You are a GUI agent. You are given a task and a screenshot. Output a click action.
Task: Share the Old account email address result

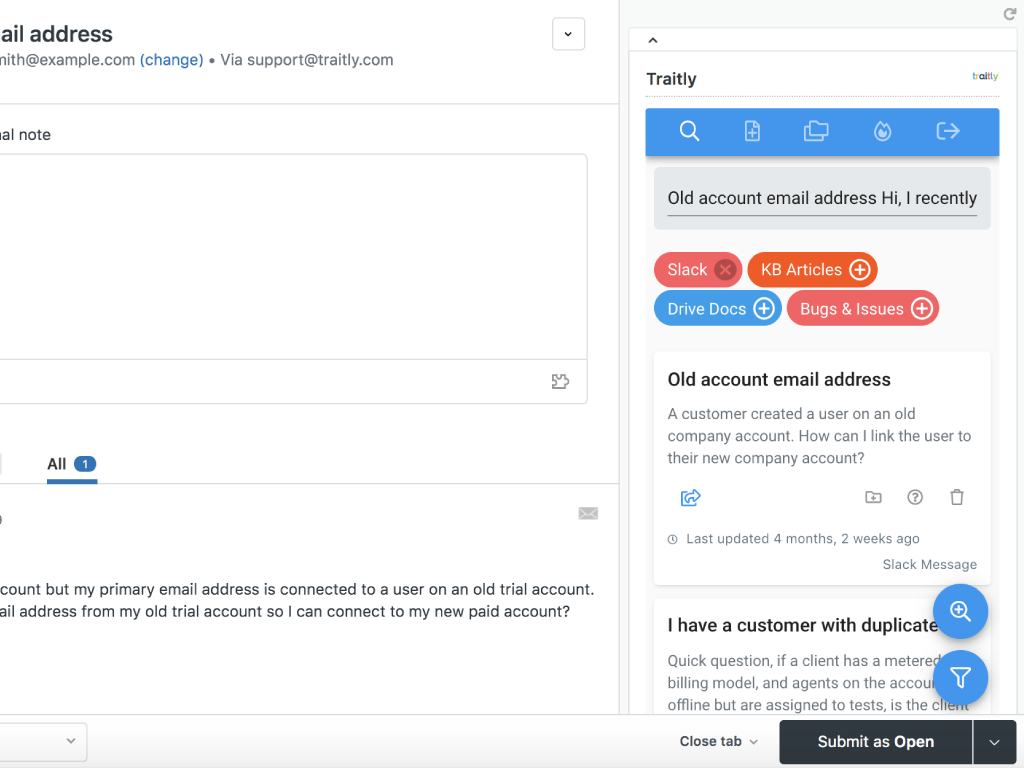click(690, 498)
